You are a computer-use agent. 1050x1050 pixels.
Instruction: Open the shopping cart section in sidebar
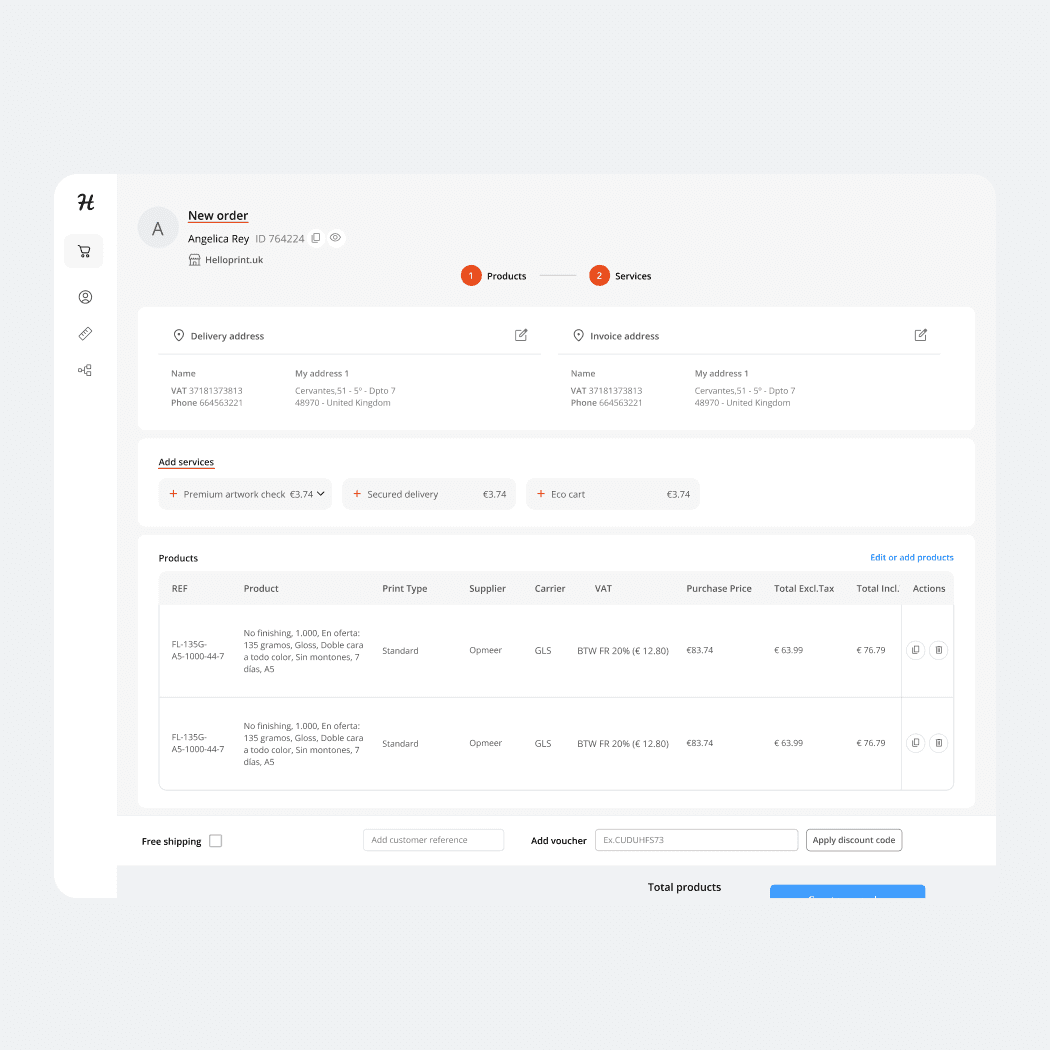coord(84,251)
